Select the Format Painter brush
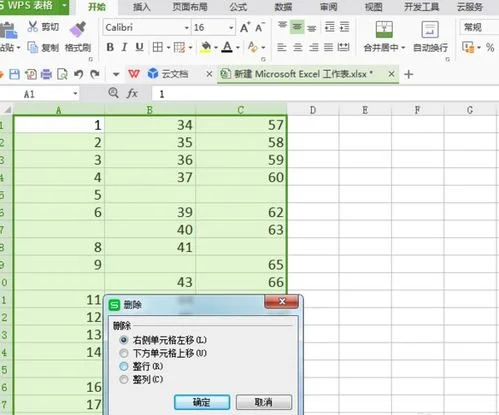The height and width of the screenshot is (415, 499). click(78, 29)
